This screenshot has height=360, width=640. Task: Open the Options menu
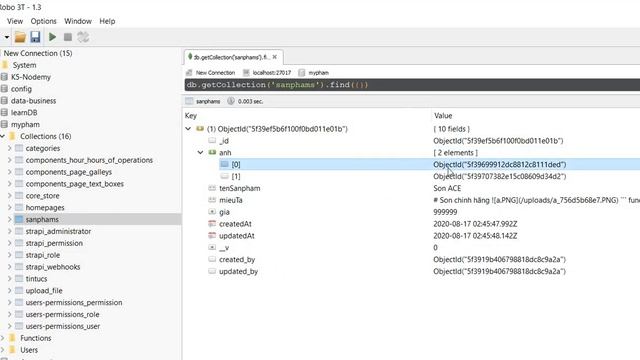tap(43, 21)
